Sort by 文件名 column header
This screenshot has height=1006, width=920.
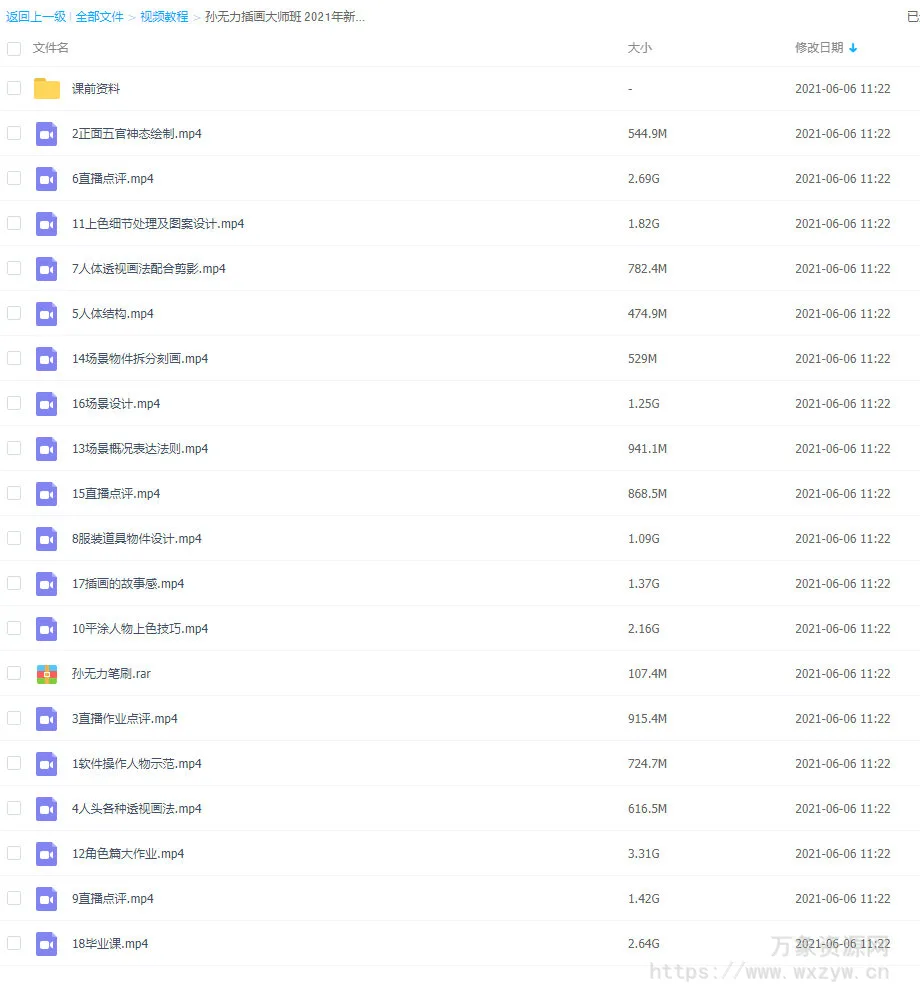click(x=51, y=48)
